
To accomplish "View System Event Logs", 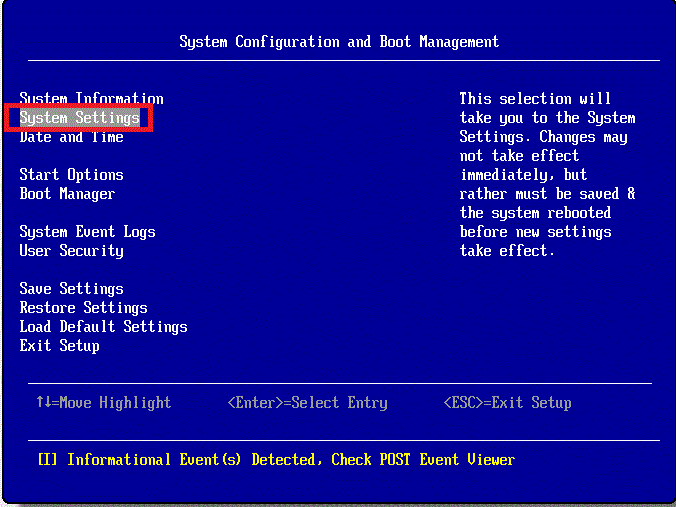I will (88, 232).
